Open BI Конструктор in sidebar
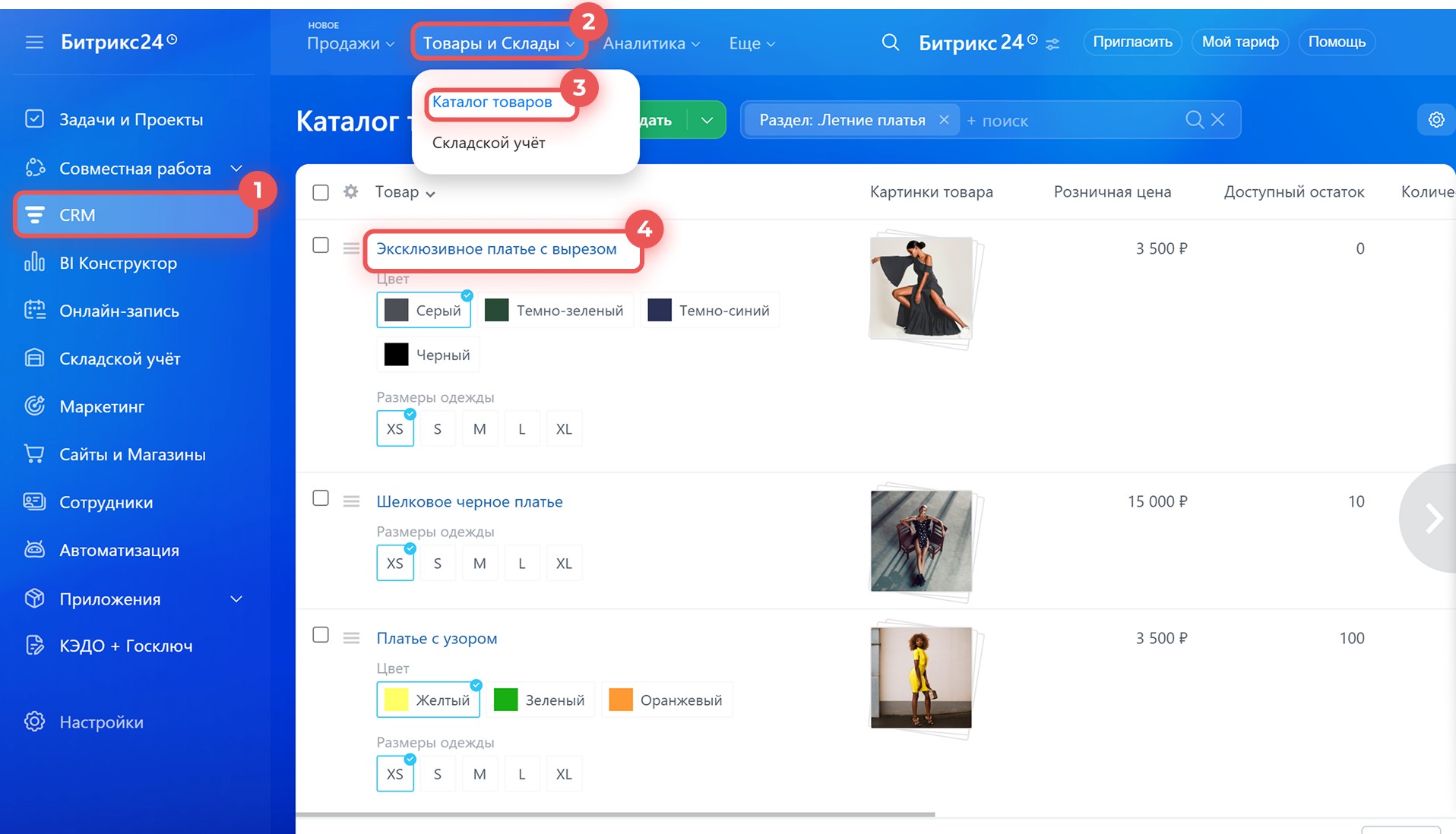1456x834 pixels. click(x=118, y=264)
